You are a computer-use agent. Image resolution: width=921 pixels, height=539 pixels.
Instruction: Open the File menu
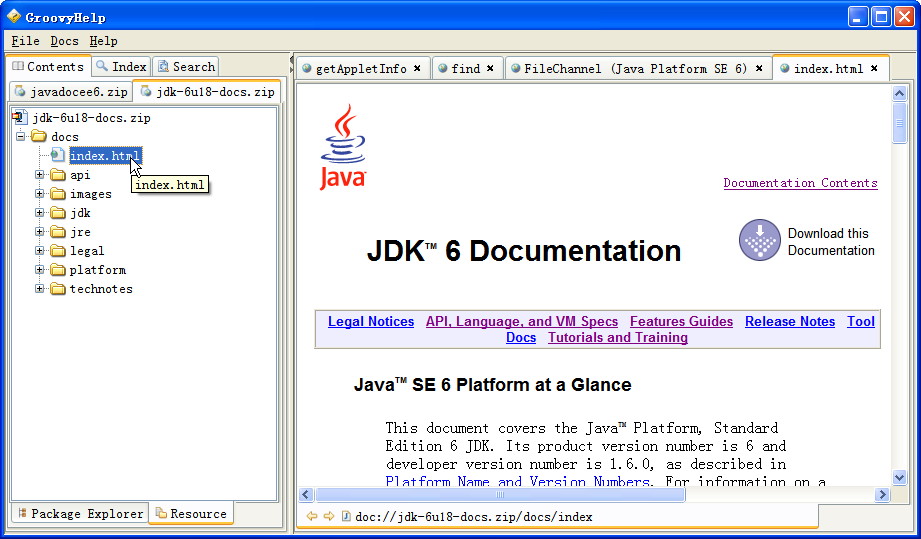(x=25, y=41)
